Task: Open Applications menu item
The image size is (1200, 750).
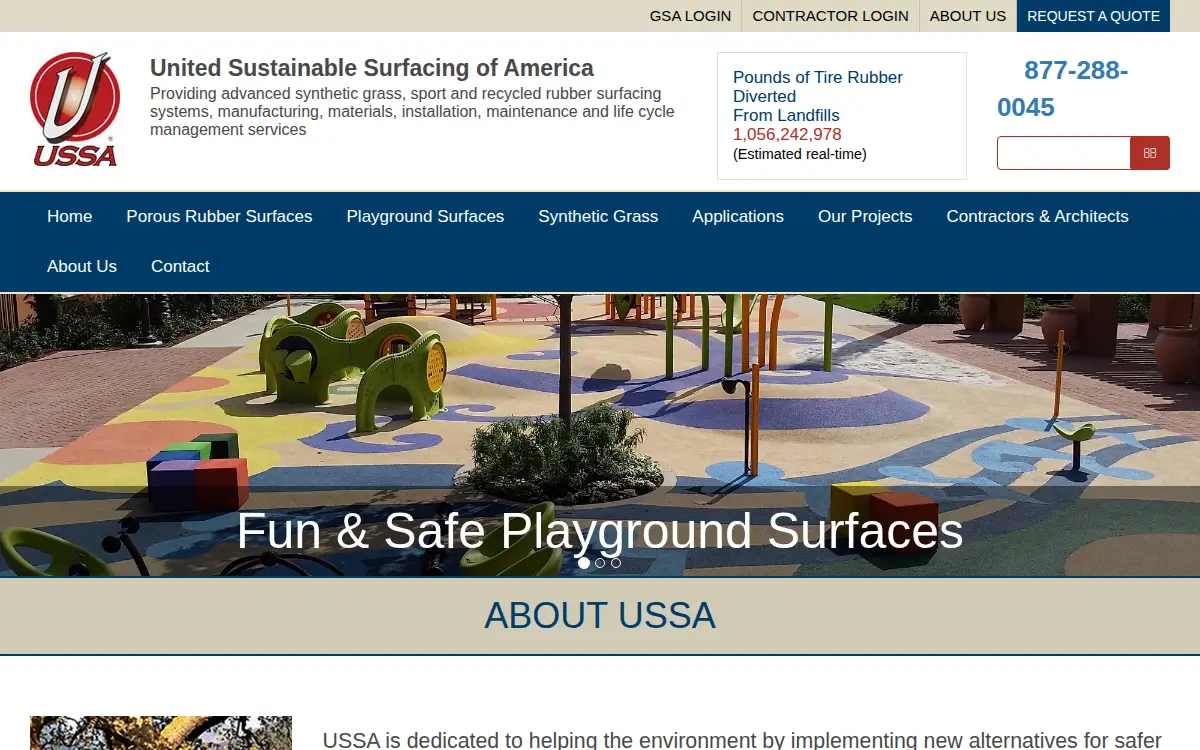Action: (738, 217)
